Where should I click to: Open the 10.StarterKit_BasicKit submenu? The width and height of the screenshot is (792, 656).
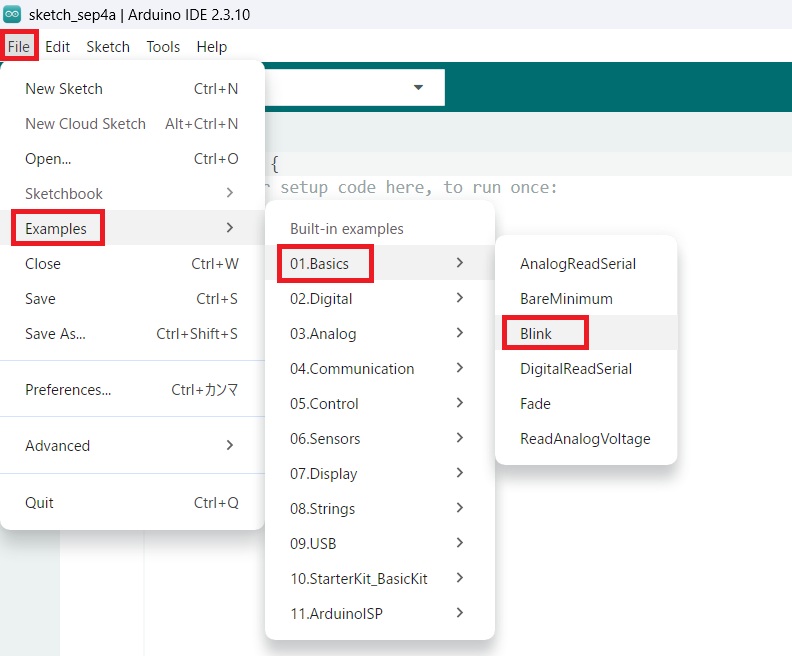[379, 578]
